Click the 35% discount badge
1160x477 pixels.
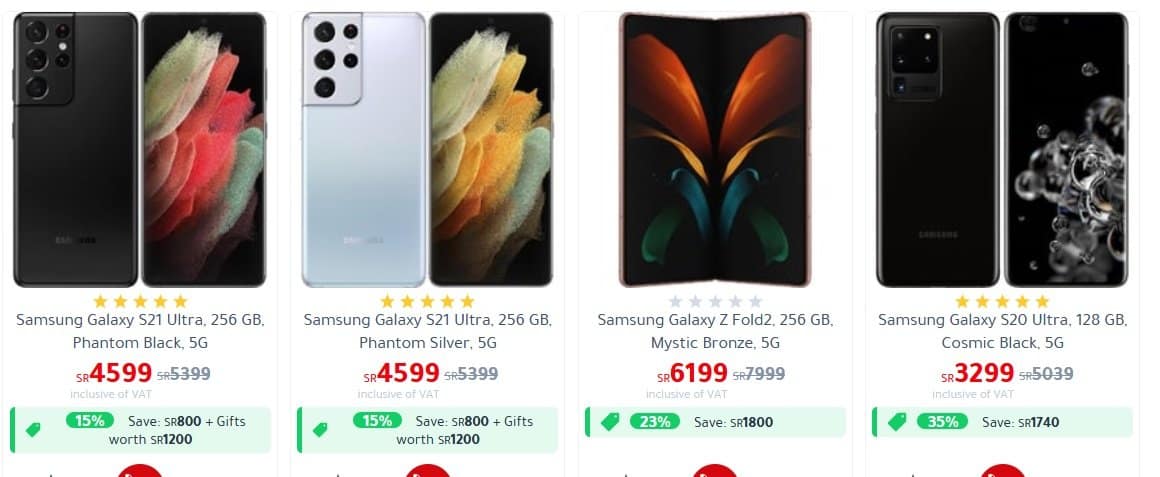coord(942,422)
